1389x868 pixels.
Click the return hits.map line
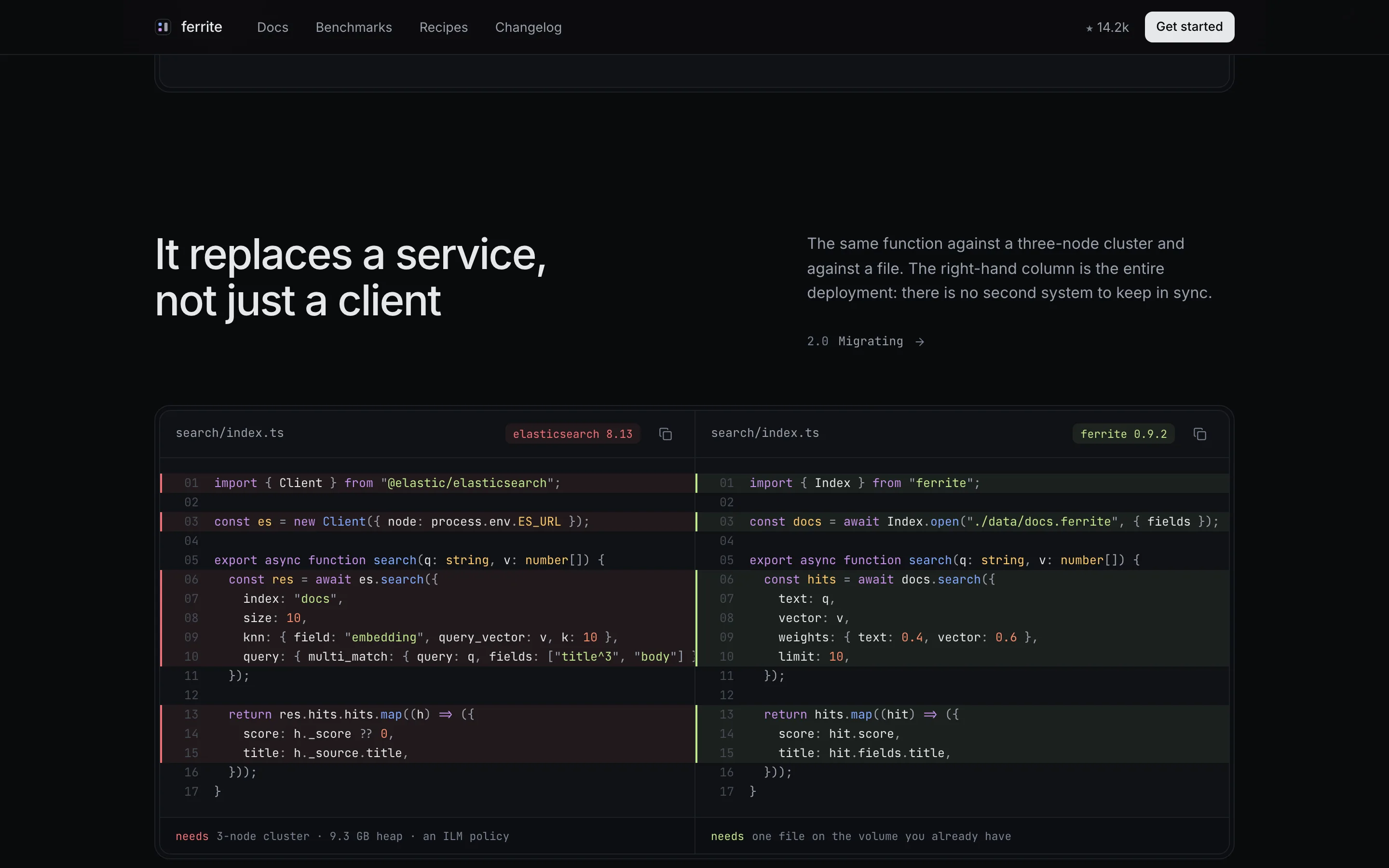click(963, 715)
